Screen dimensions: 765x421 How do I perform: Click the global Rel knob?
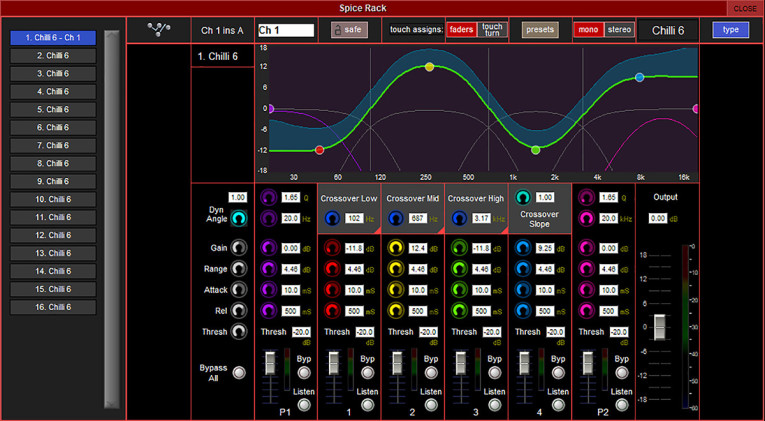coord(239,310)
